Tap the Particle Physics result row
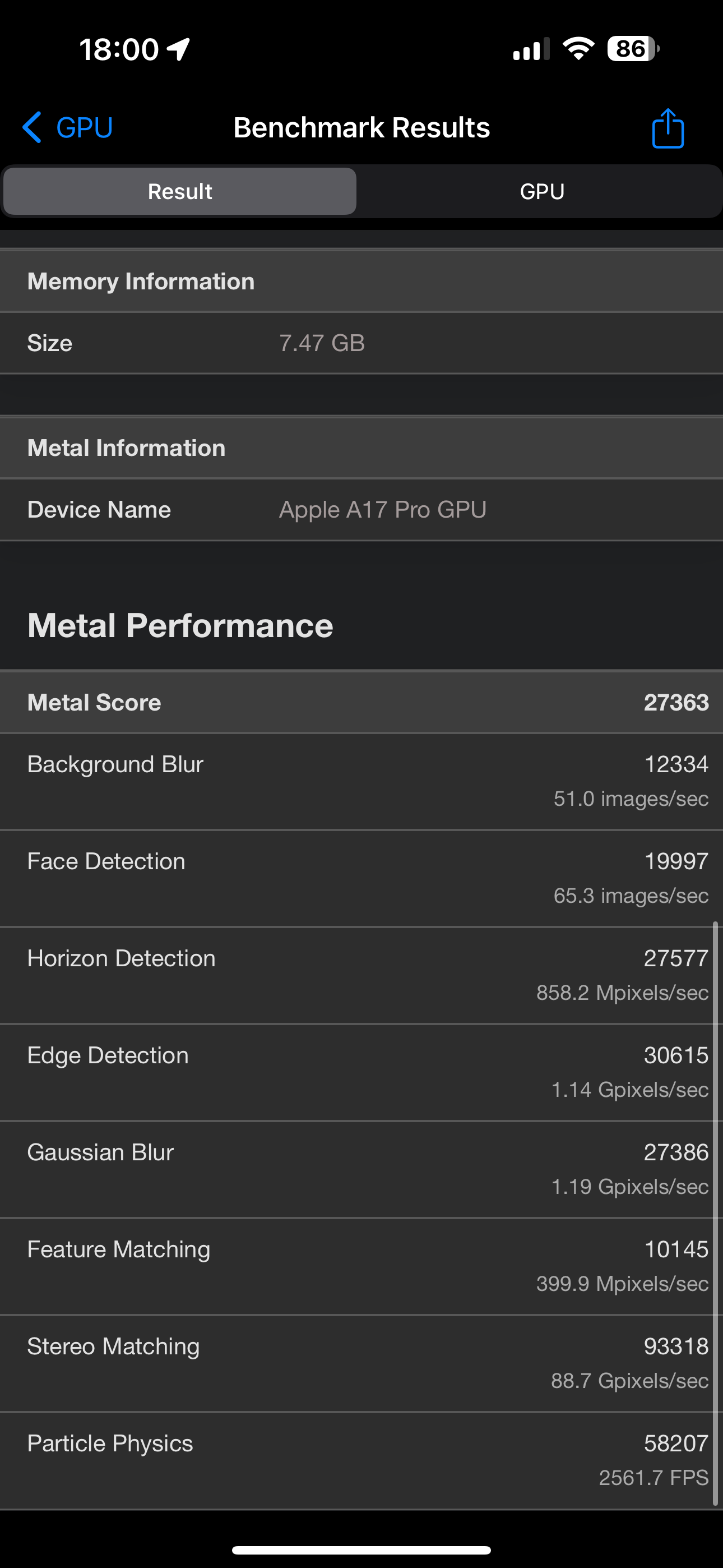The height and width of the screenshot is (1568, 723). click(x=361, y=1460)
